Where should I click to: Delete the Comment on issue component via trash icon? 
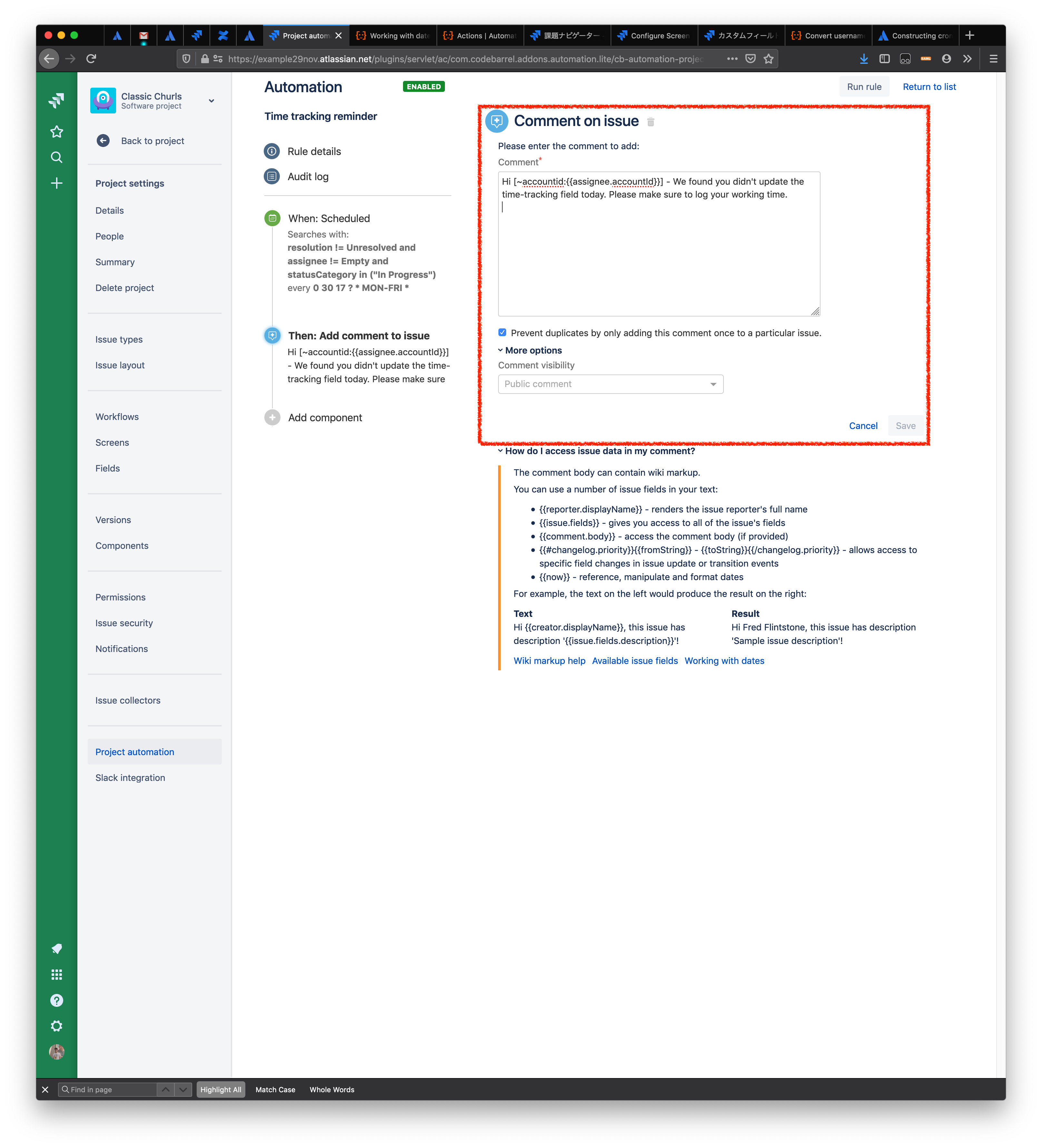651,122
